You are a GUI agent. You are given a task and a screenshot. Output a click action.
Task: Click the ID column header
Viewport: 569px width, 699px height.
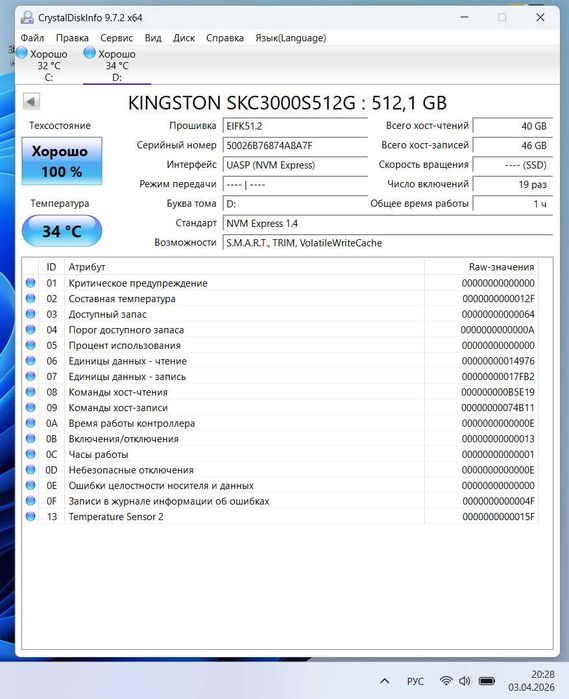pyautogui.click(x=51, y=267)
